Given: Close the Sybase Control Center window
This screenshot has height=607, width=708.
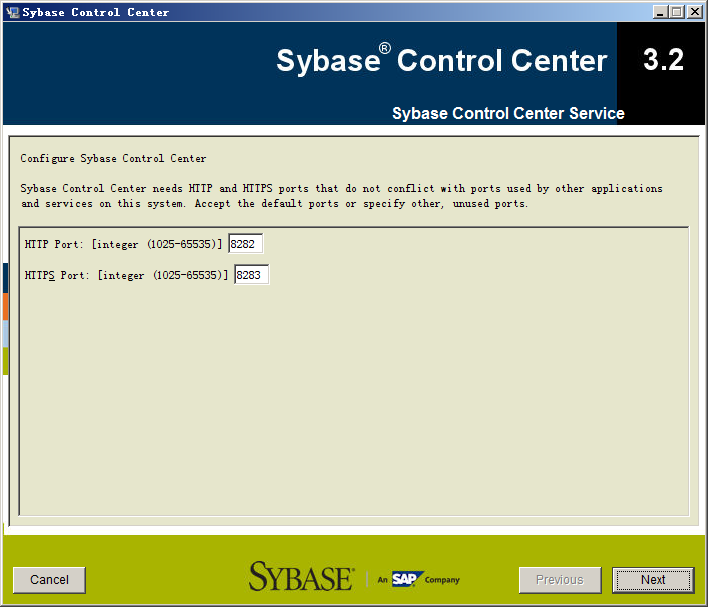Looking at the screenshot, I should (x=694, y=12).
